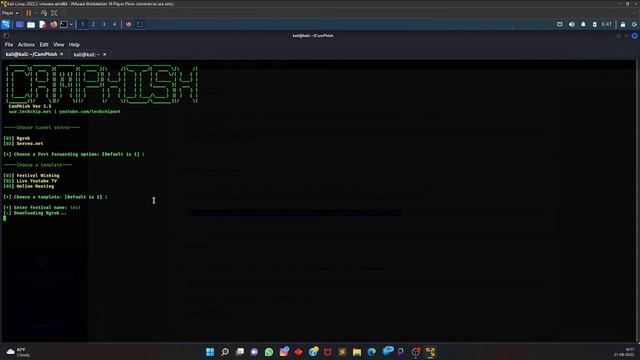Switch to the second kali@kali: ~ tab
The image size is (640, 360).
[86, 54]
